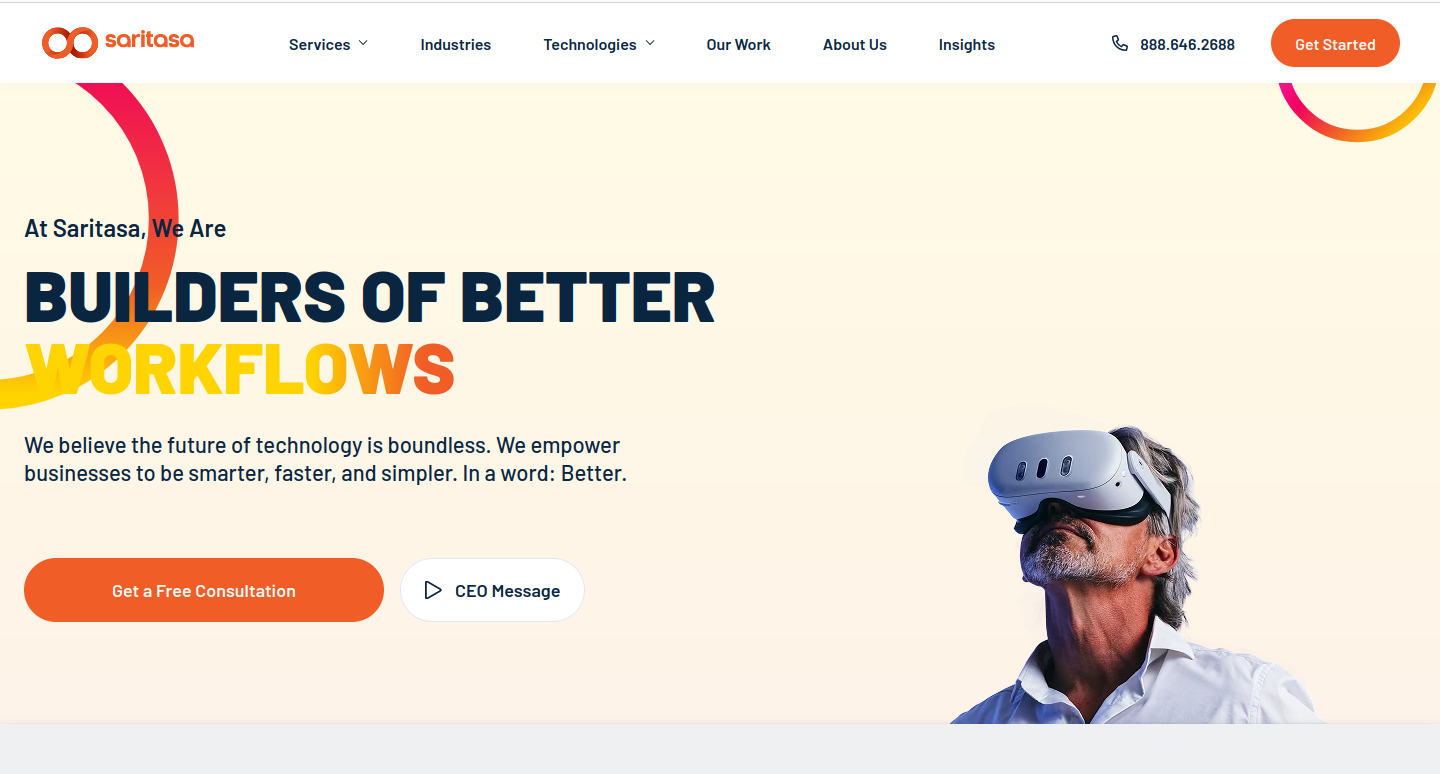Open the Our Work page
Screen dimensions: 1440x774
point(739,44)
